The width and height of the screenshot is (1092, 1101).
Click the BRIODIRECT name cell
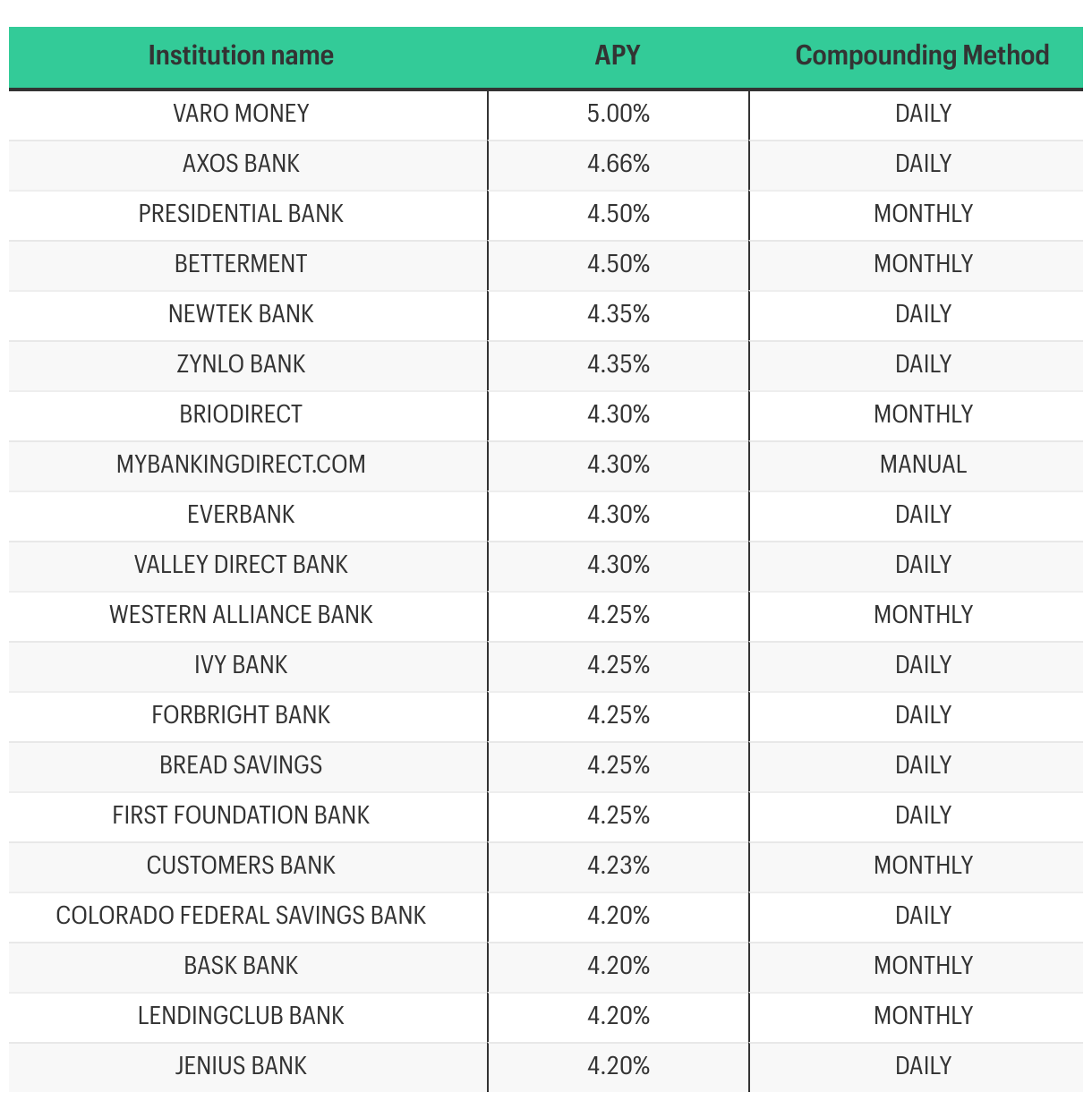click(x=241, y=414)
